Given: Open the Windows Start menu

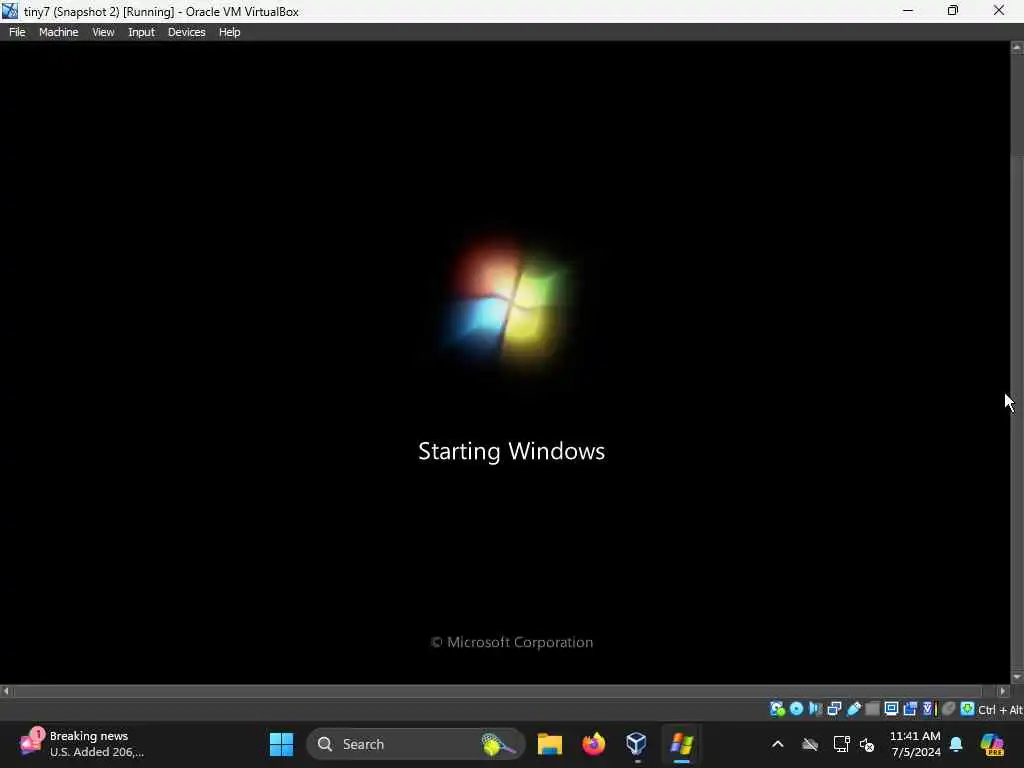Looking at the screenshot, I should click(x=281, y=744).
